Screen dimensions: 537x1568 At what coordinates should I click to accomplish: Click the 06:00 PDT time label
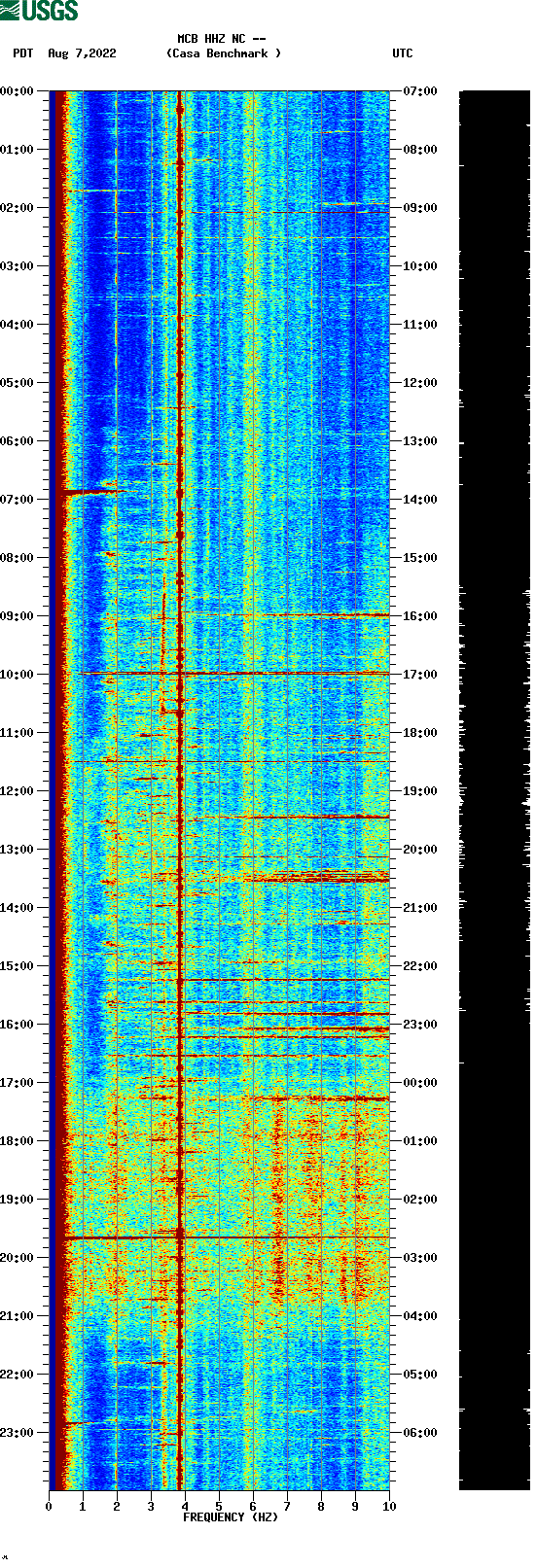pos(17,441)
